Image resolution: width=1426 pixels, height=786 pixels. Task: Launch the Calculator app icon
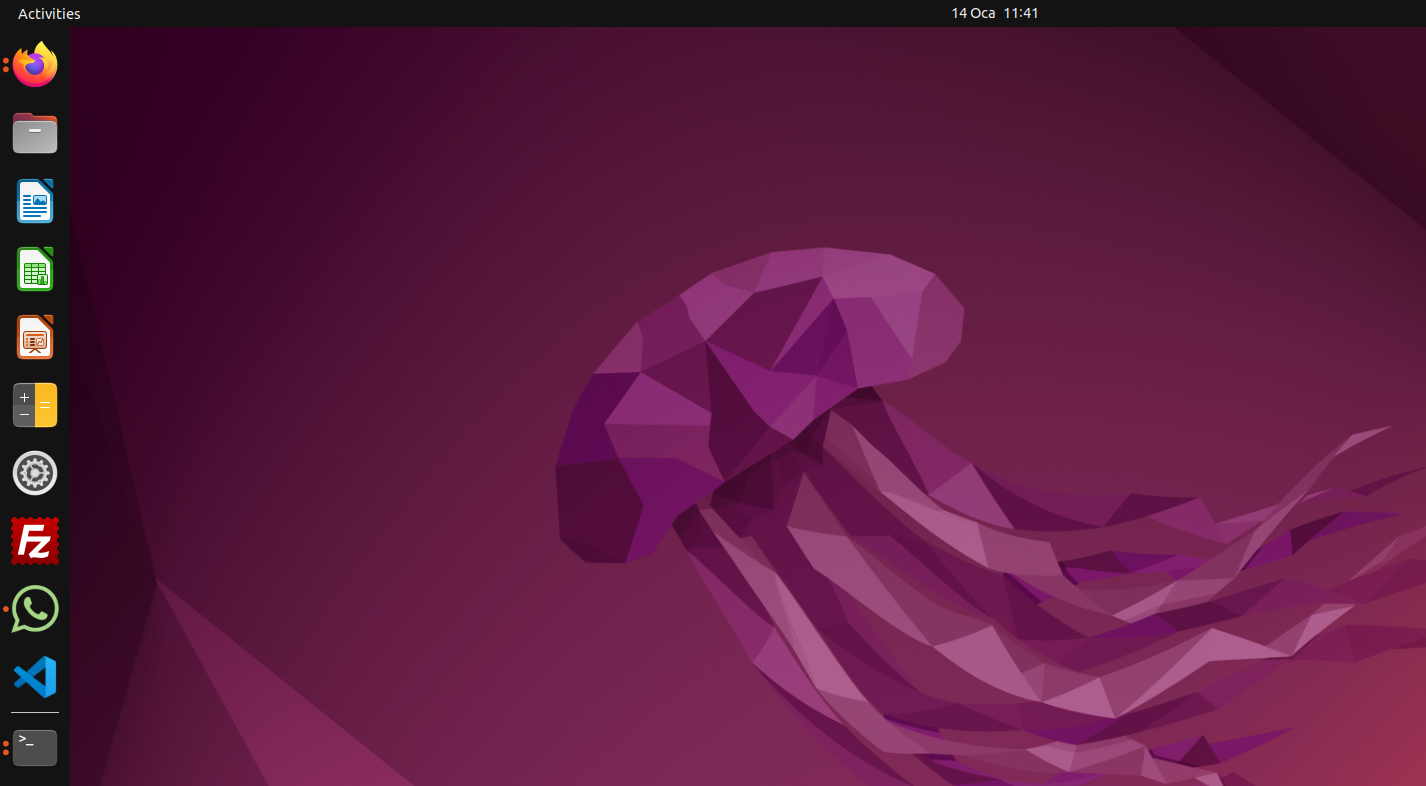pyautogui.click(x=35, y=405)
